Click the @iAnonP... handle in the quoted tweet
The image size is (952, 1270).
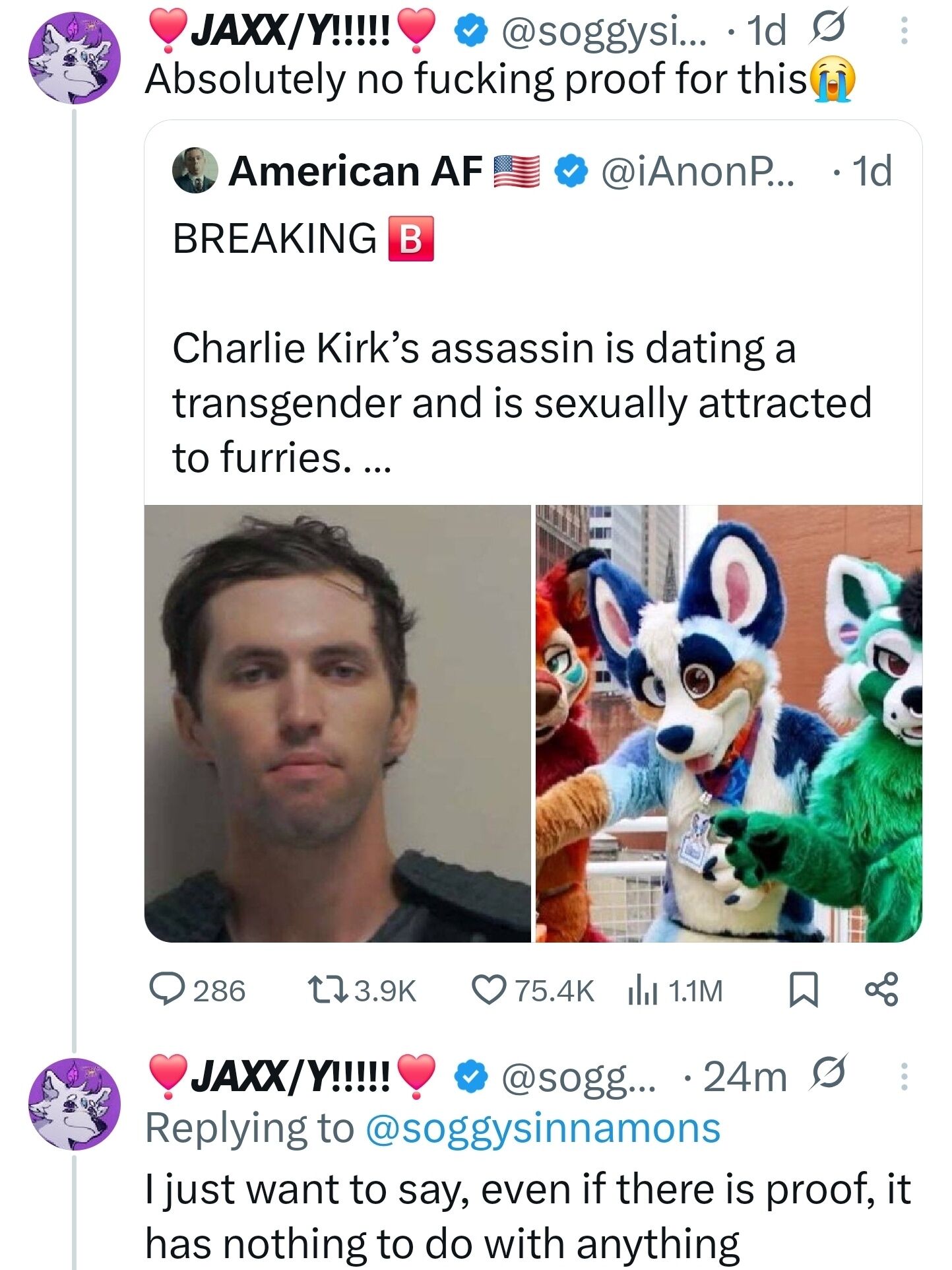tap(697, 172)
